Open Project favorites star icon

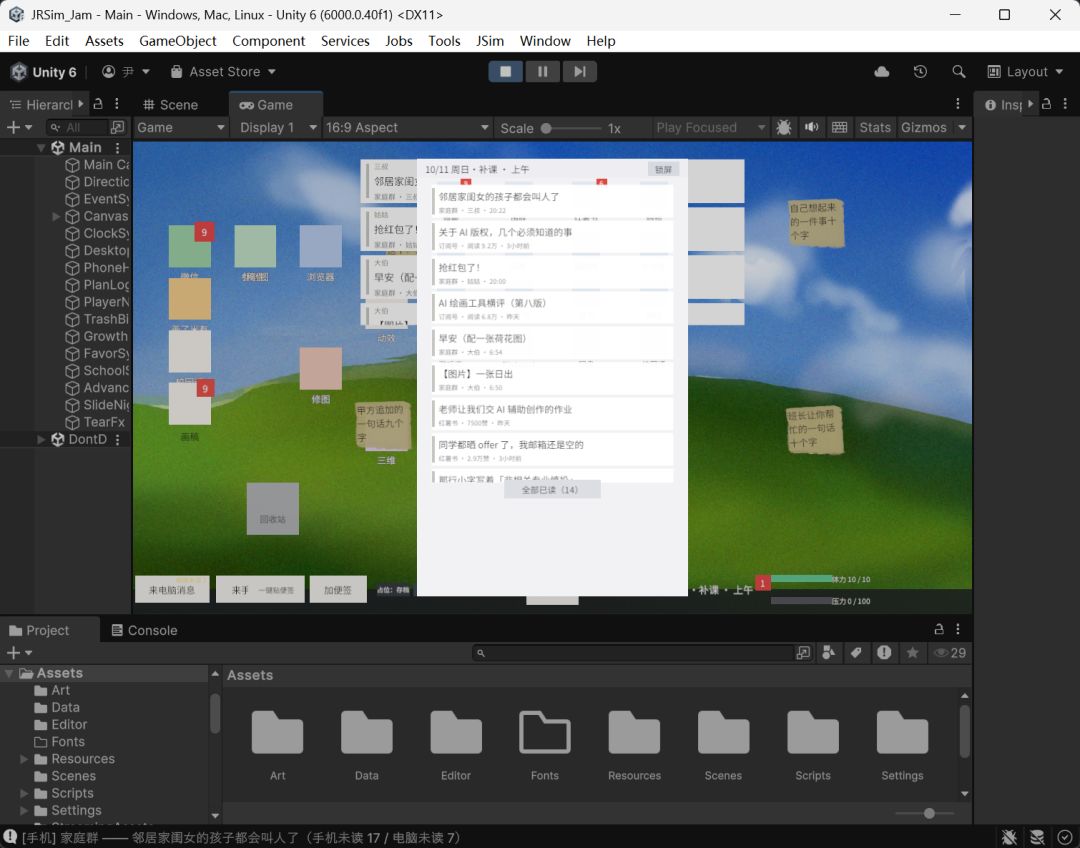[913, 652]
